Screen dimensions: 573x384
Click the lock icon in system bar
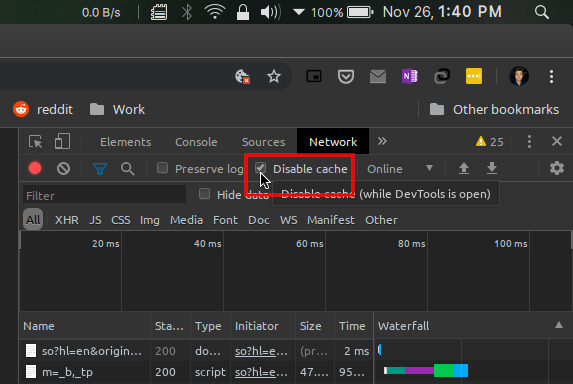pyautogui.click(x=243, y=12)
